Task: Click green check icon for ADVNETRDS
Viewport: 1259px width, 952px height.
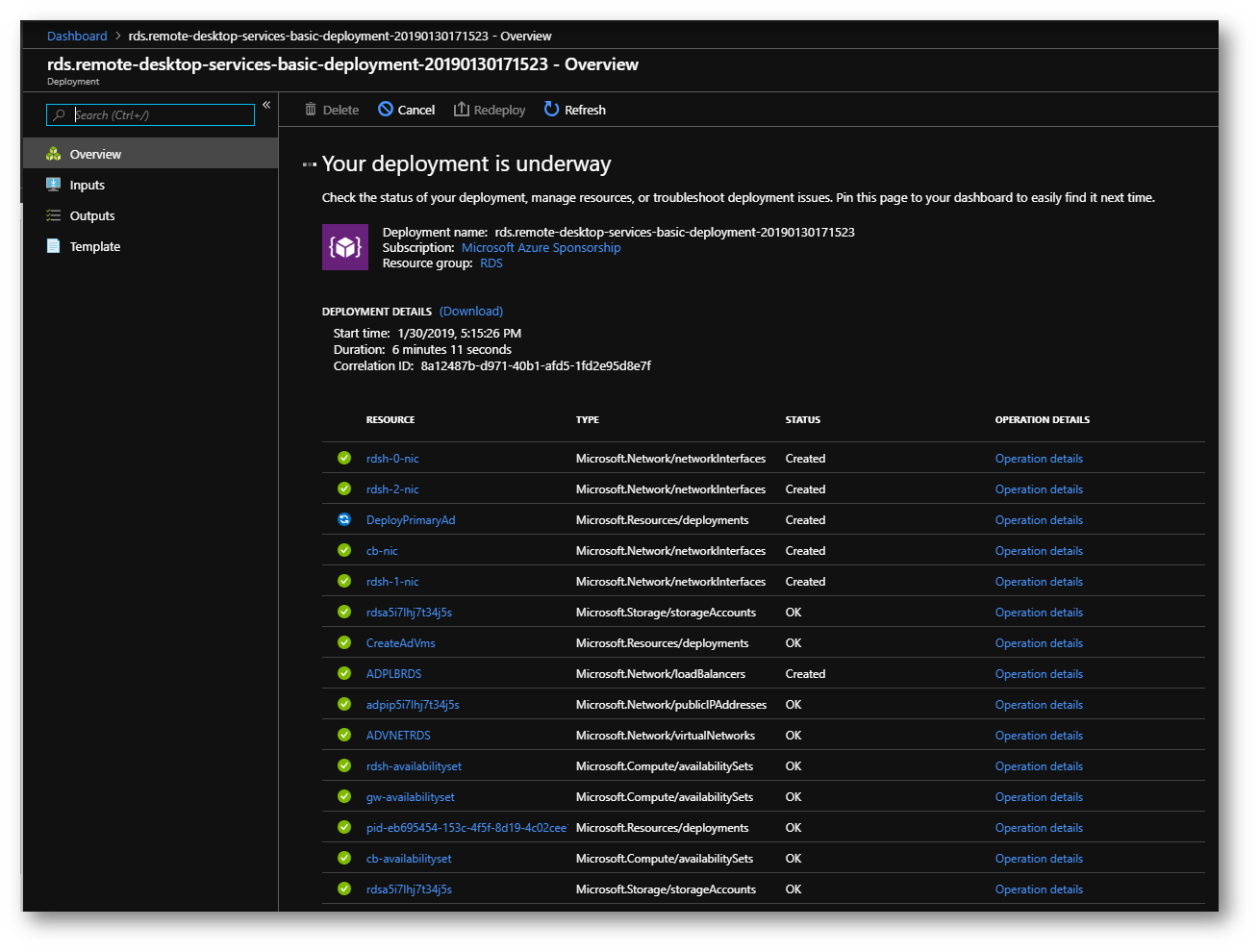Action: click(x=344, y=735)
